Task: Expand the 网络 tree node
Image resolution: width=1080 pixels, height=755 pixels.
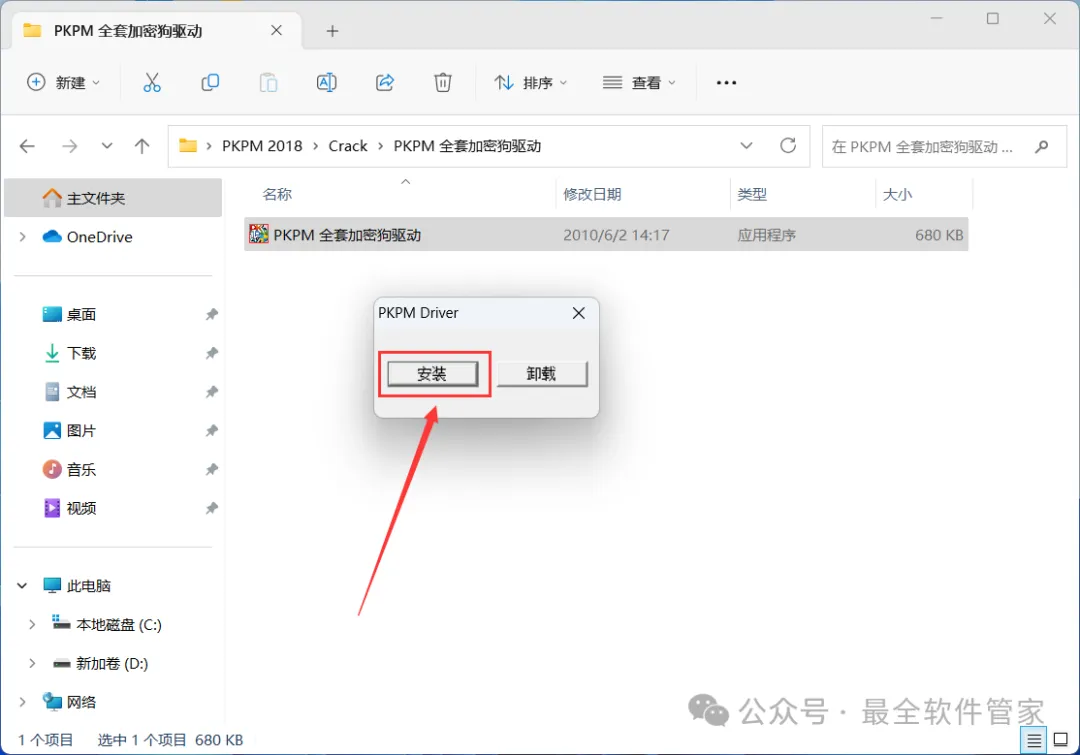Action: point(23,702)
